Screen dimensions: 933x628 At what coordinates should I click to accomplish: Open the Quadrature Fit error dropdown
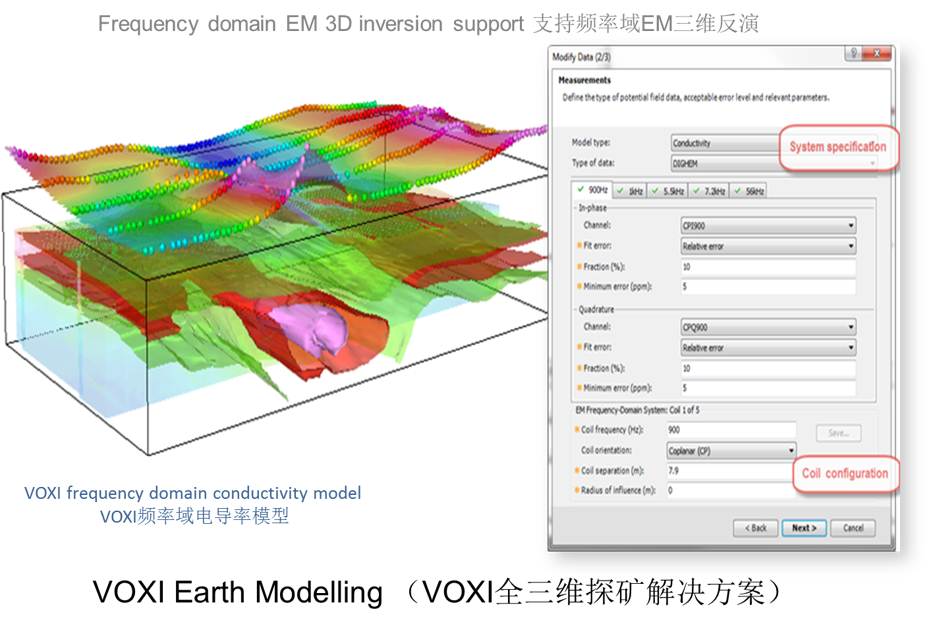click(768, 348)
